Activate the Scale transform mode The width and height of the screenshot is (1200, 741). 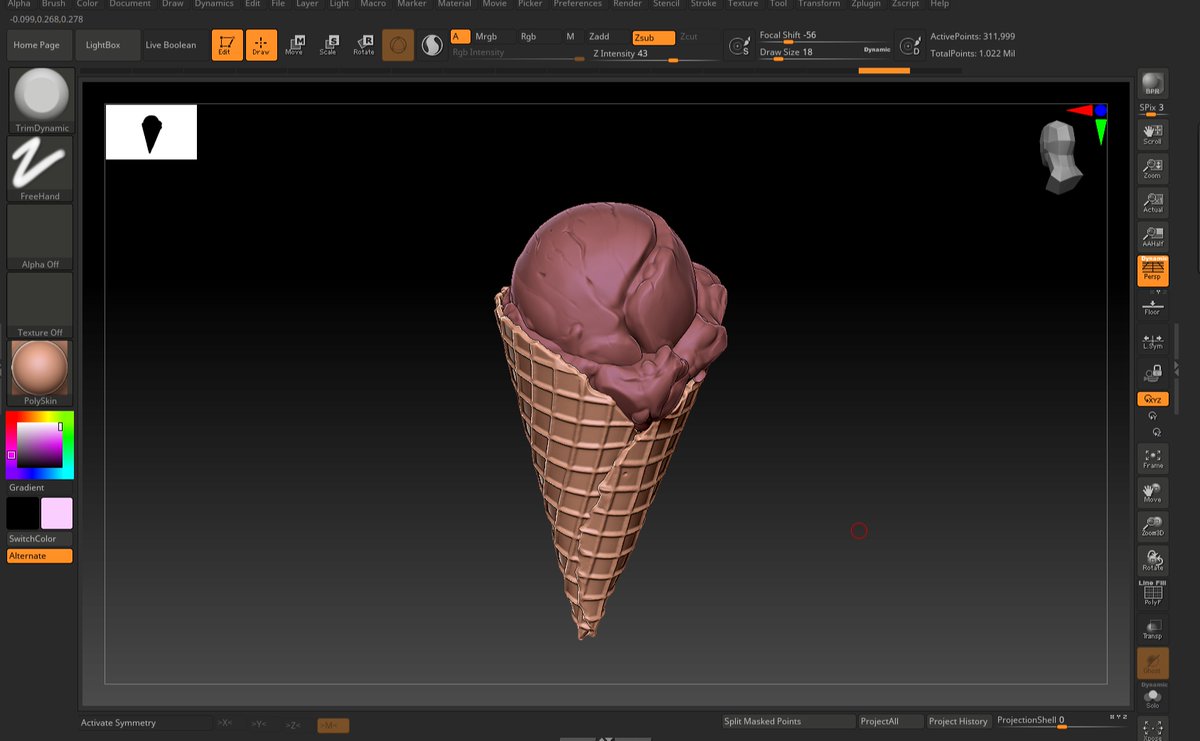[328, 45]
